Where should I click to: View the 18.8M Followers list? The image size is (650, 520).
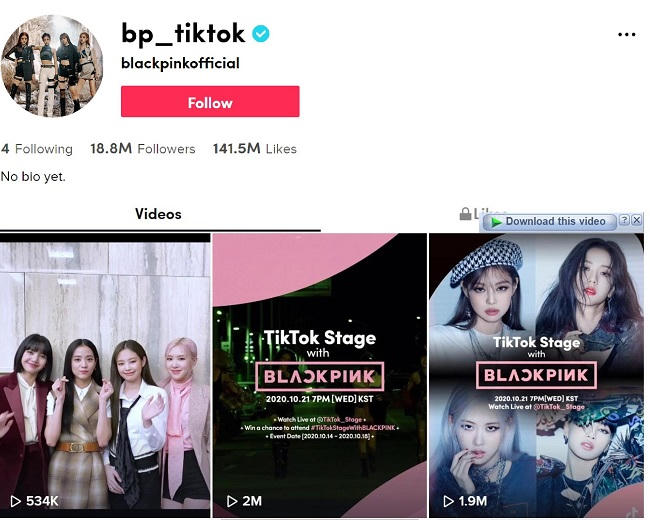click(143, 148)
